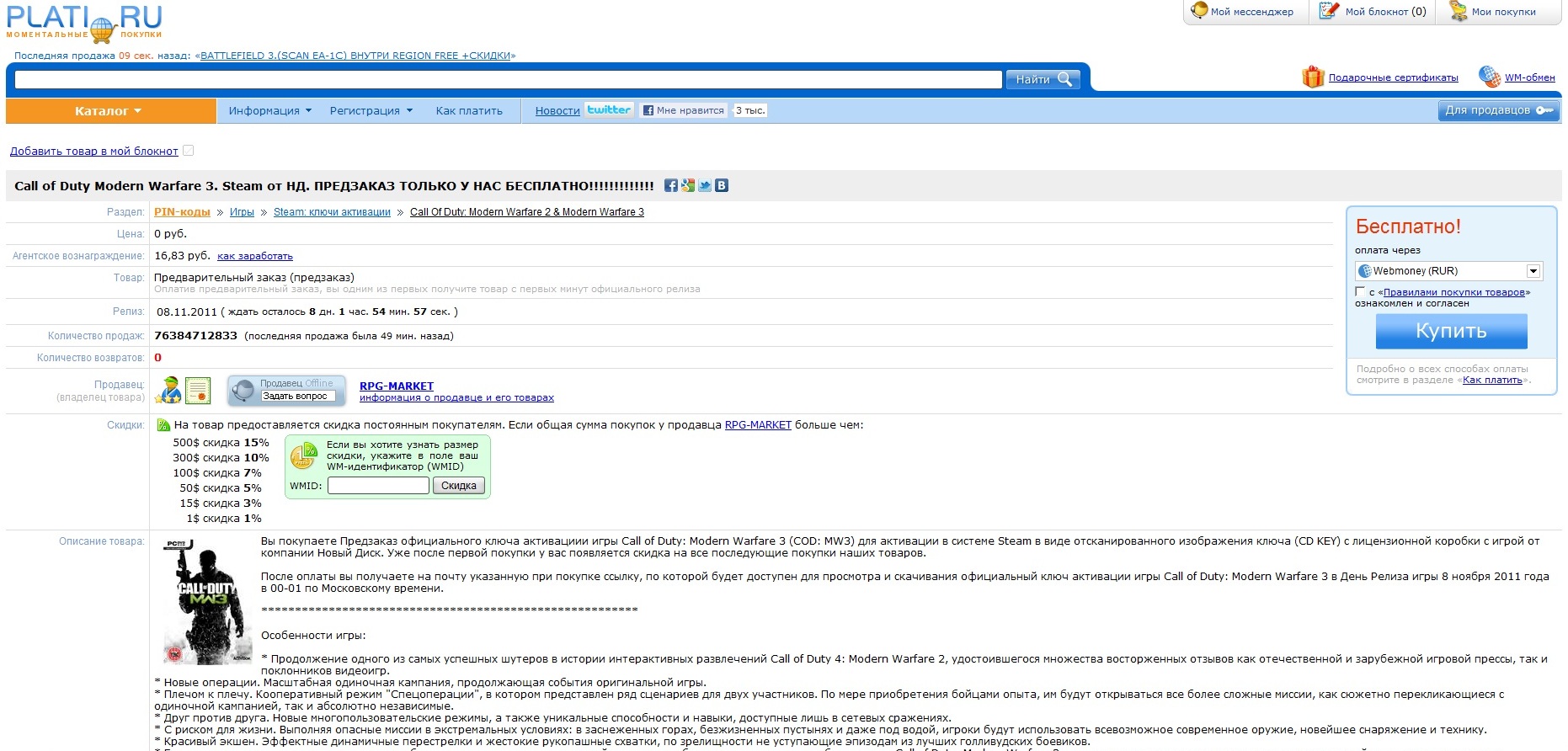This screenshot has width=1568, height=751.
Task: Open the Мой блокнот notepad icon
Action: (x=1329, y=11)
